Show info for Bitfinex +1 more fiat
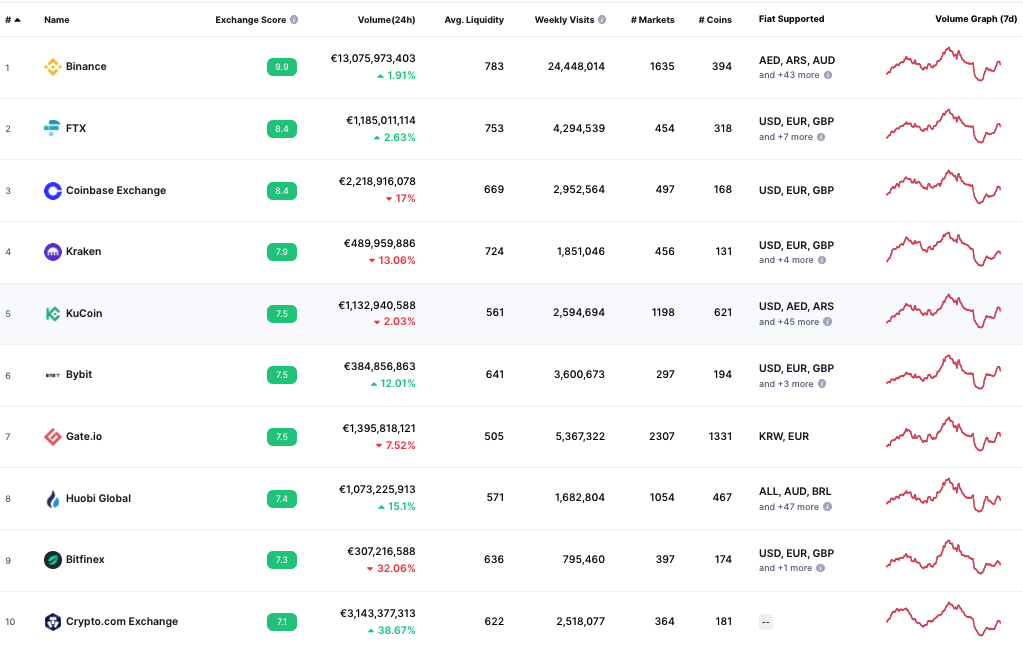 (821, 568)
